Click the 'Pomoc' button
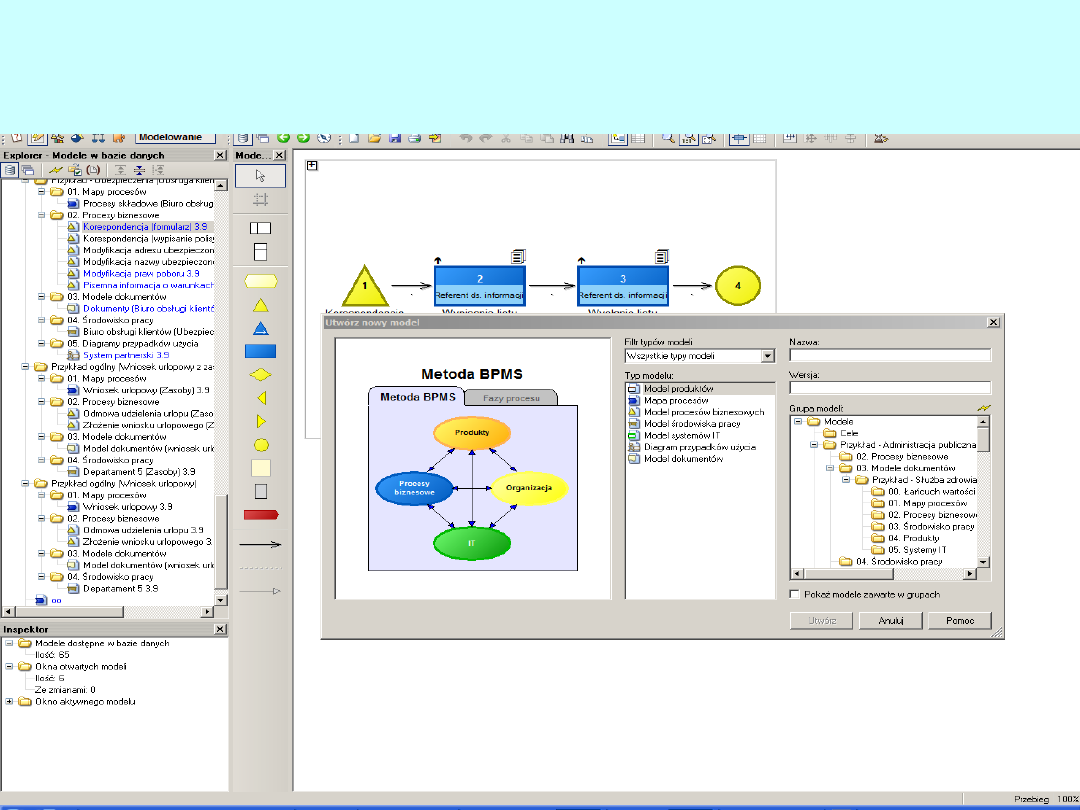Viewport: 1080px width, 810px height. coord(959,621)
